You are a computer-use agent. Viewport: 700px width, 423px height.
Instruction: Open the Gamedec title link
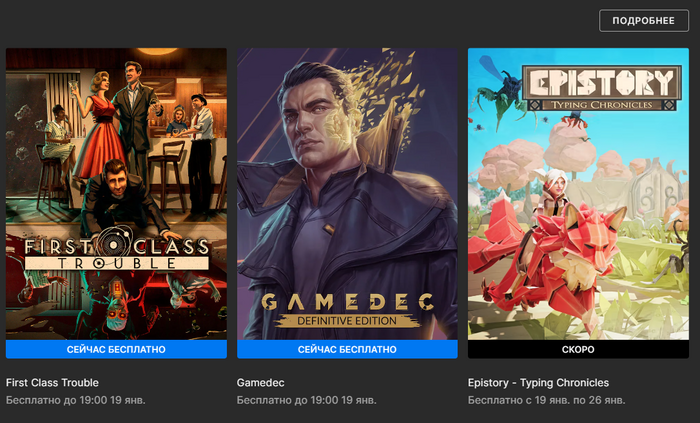260,382
